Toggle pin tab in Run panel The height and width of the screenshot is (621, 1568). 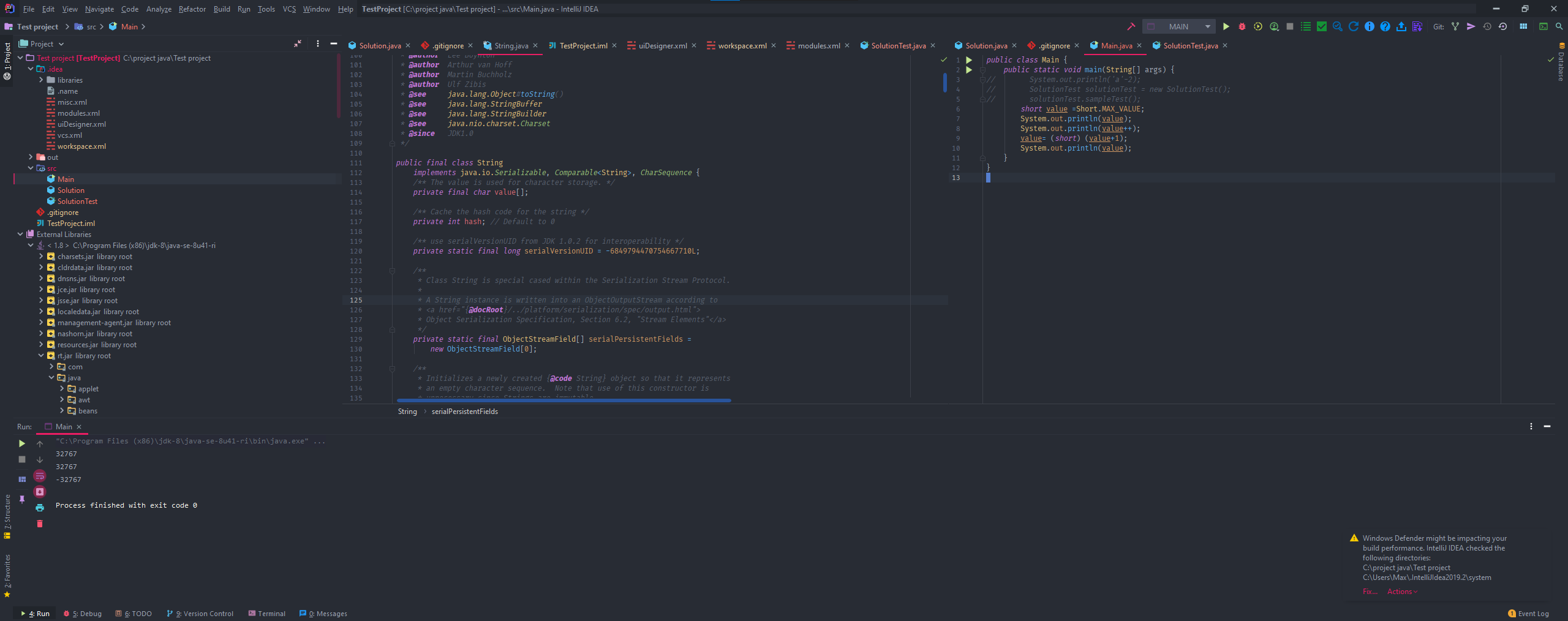click(22, 499)
